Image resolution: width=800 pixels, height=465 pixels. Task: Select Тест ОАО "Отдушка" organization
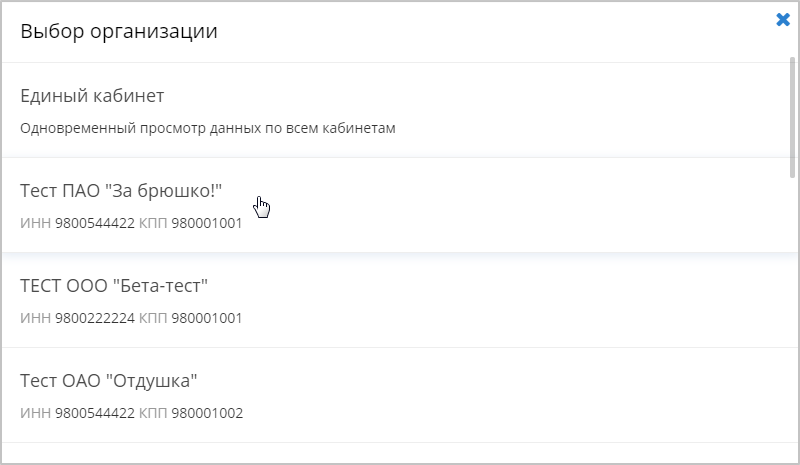pos(110,381)
